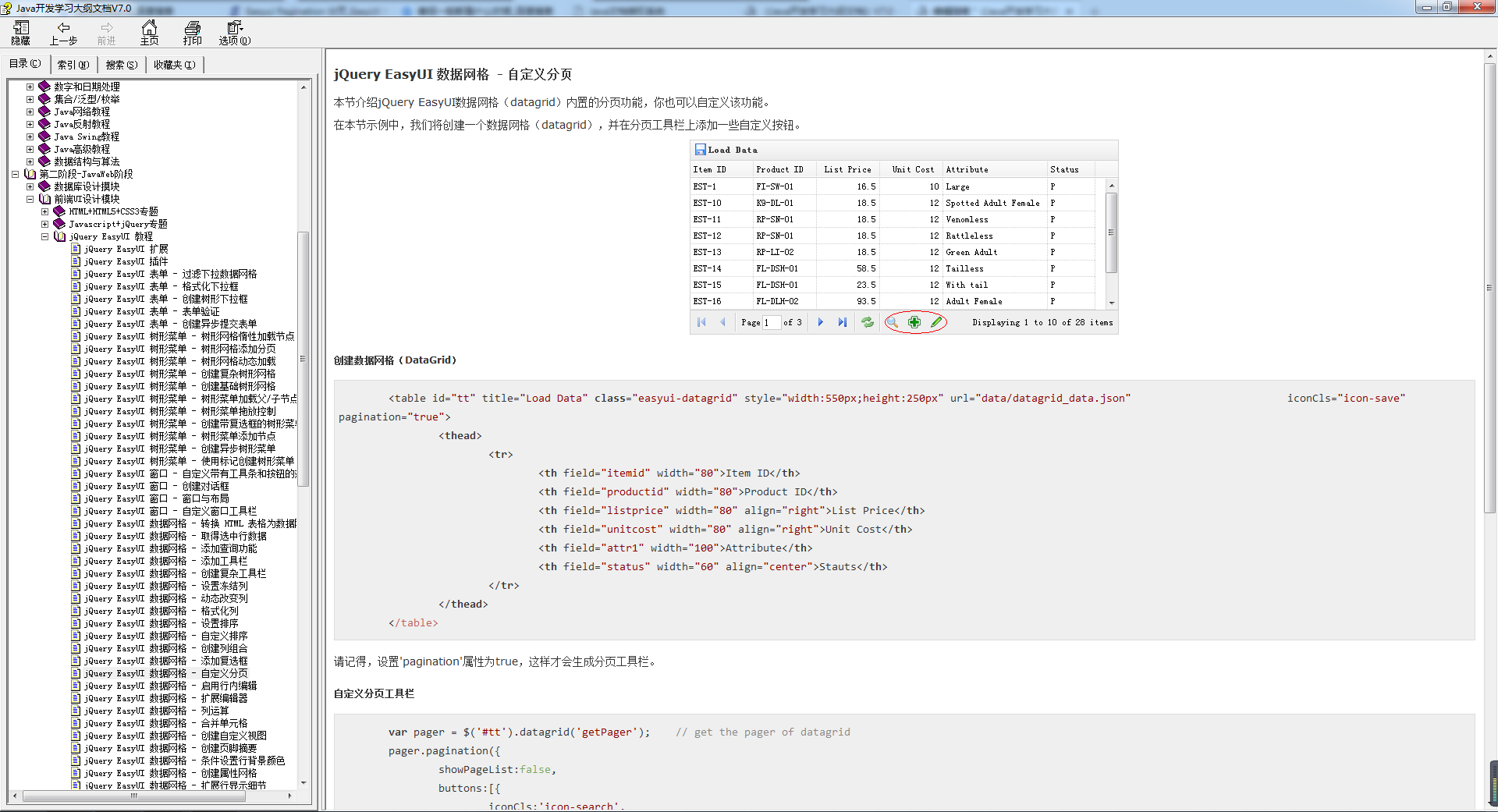
Task: Open topic 数据网格 - 设置冻结列
Action: [x=166, y=586]
